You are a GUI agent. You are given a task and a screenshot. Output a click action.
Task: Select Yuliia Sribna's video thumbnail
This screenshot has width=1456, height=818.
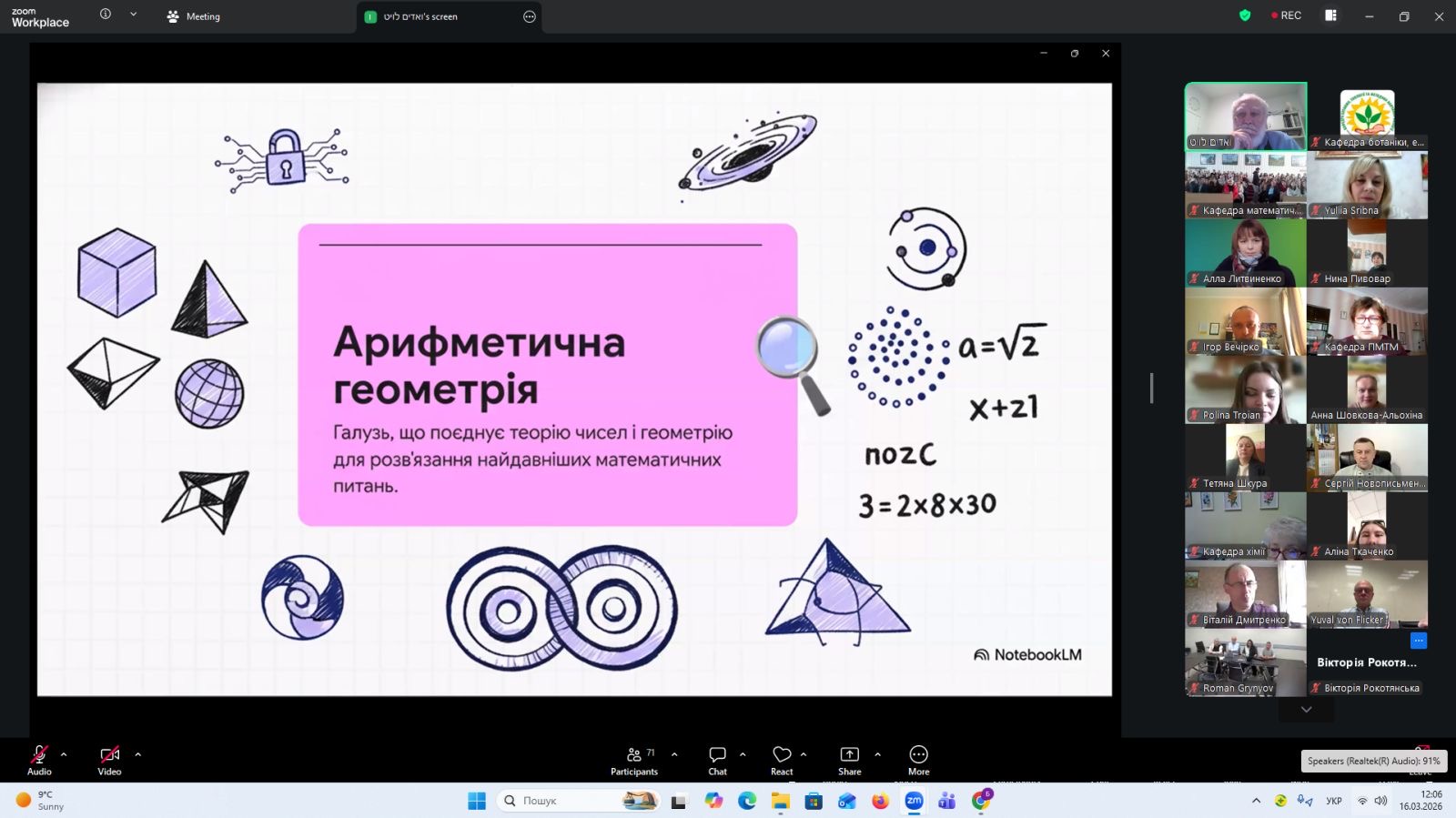click(x=1367, y=185)
